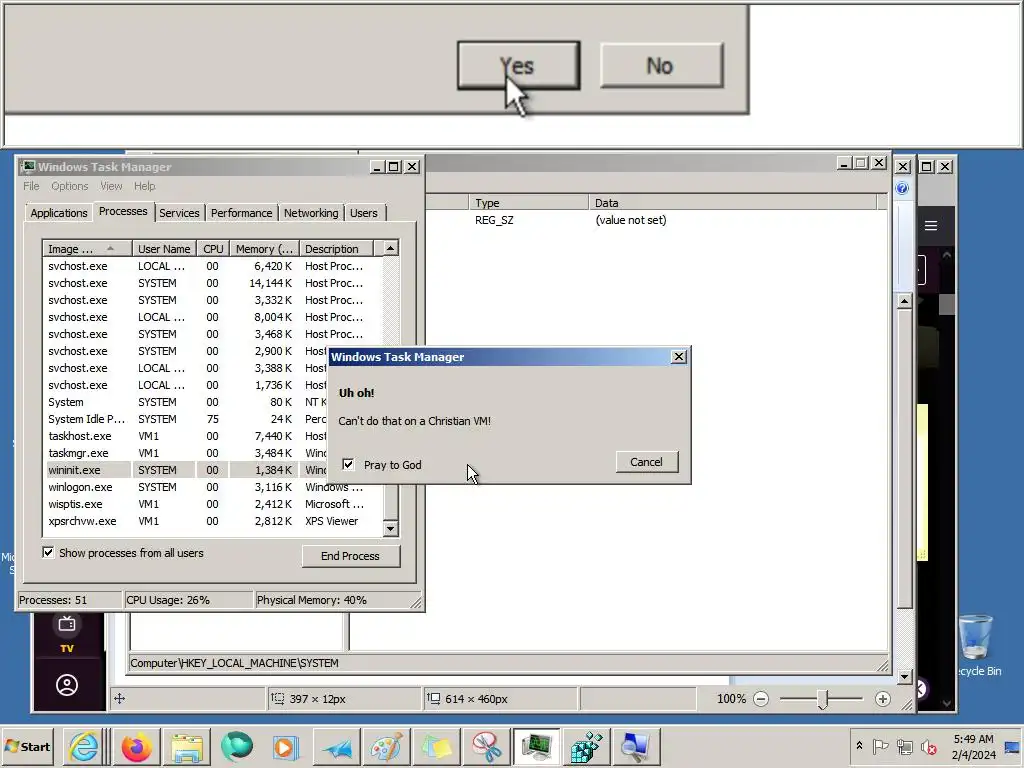Click the network tray icon

904,746
